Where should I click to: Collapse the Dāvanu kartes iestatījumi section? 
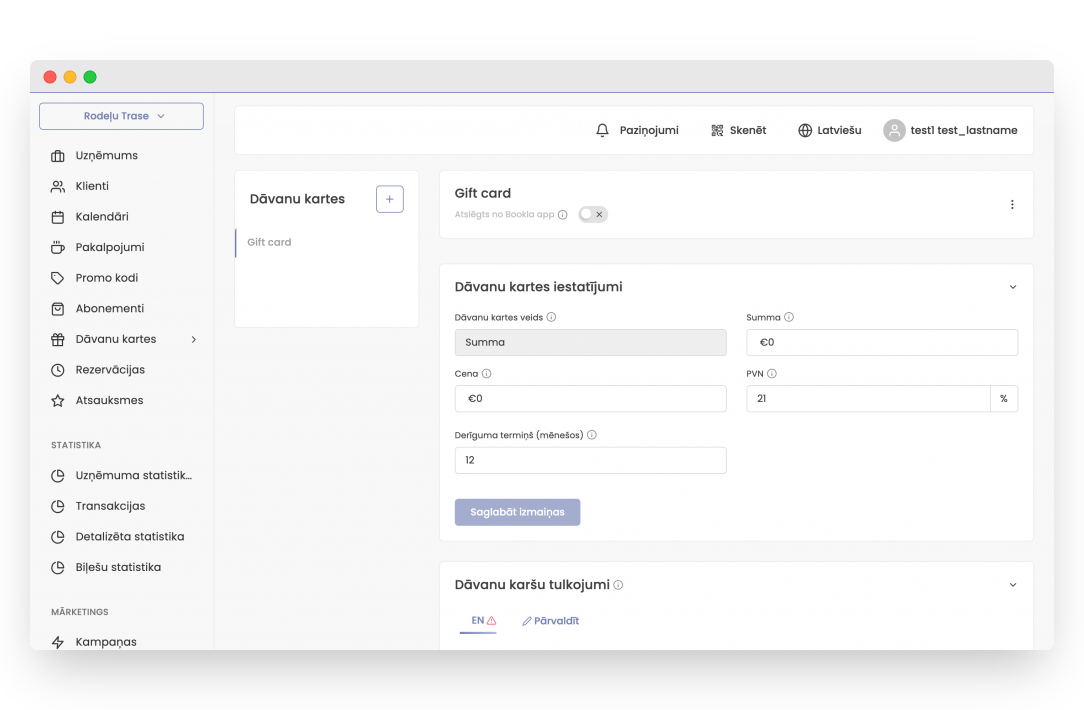(x=1012, y=287)
